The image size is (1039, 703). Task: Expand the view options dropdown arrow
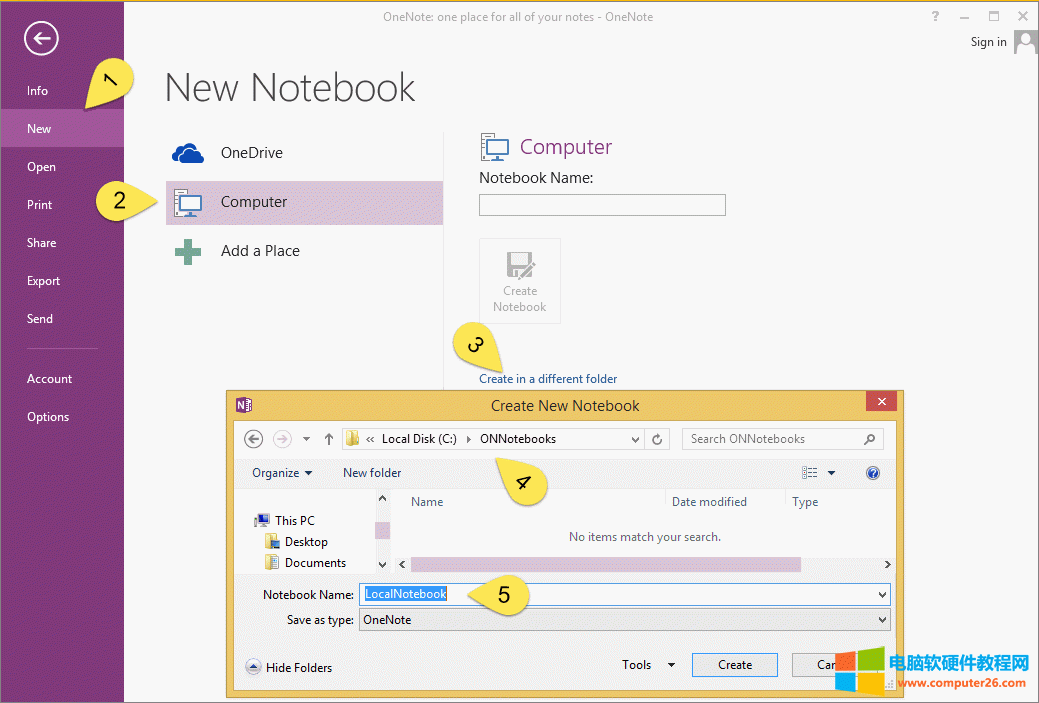831,473
